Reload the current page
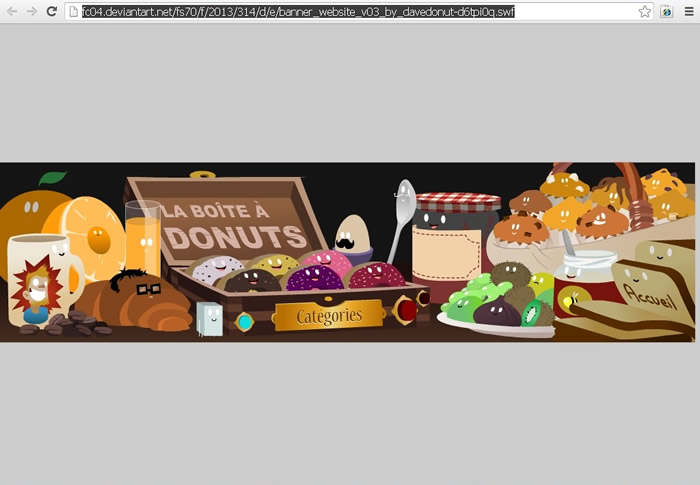The width and height of the screenshot is (700, 485). click(52, 11)
